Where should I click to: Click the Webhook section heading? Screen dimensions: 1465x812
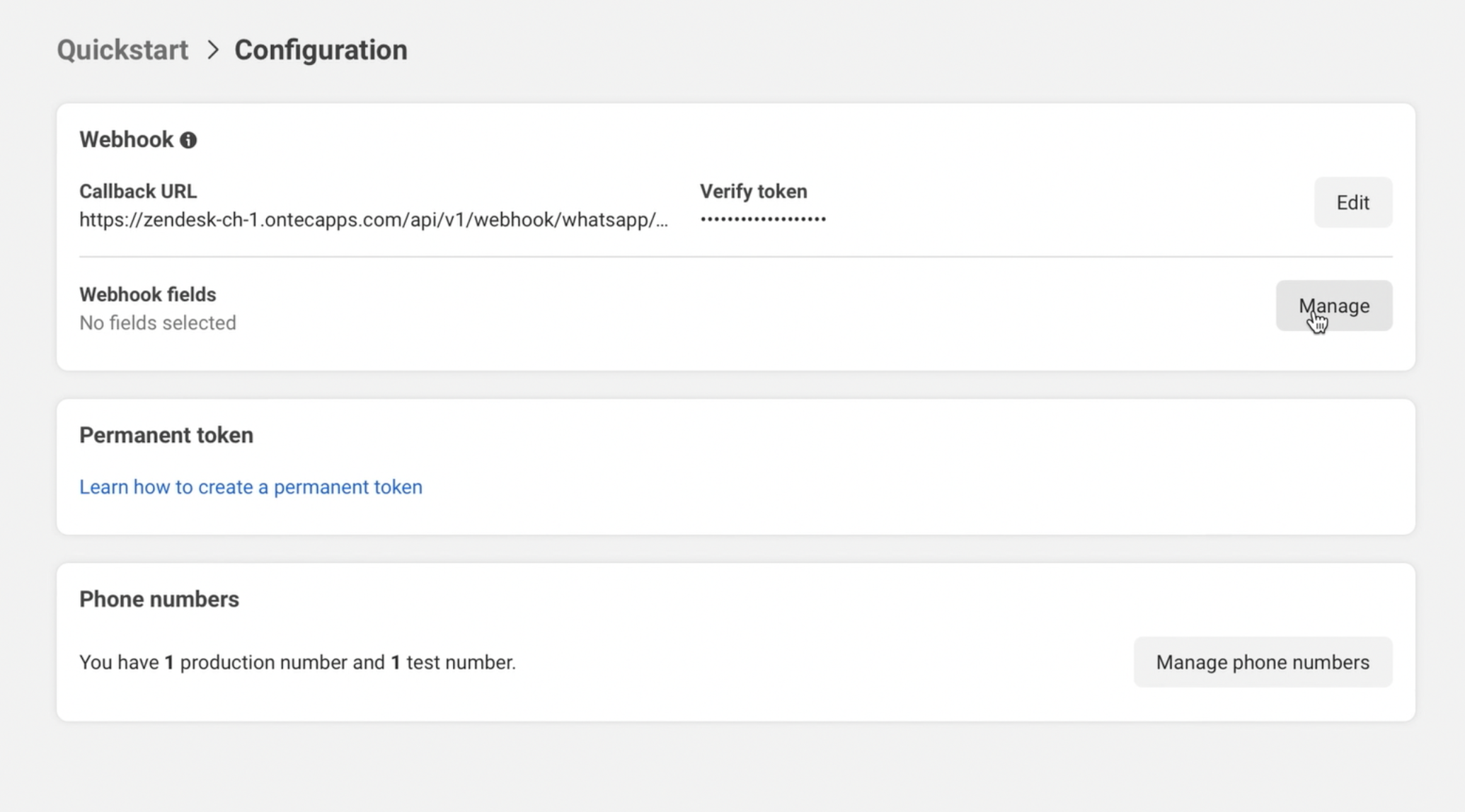coord(126,139)
